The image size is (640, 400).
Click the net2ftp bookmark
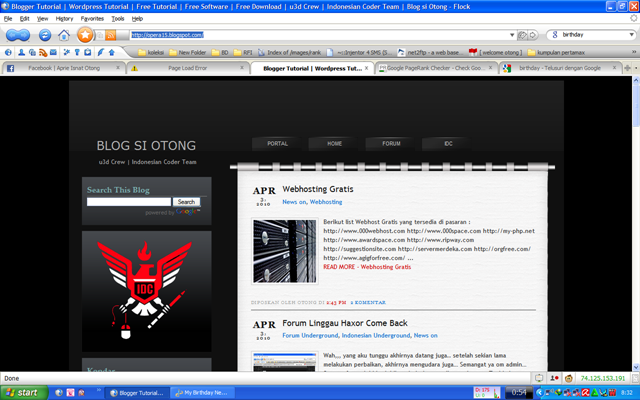click(x=430, y=52)
